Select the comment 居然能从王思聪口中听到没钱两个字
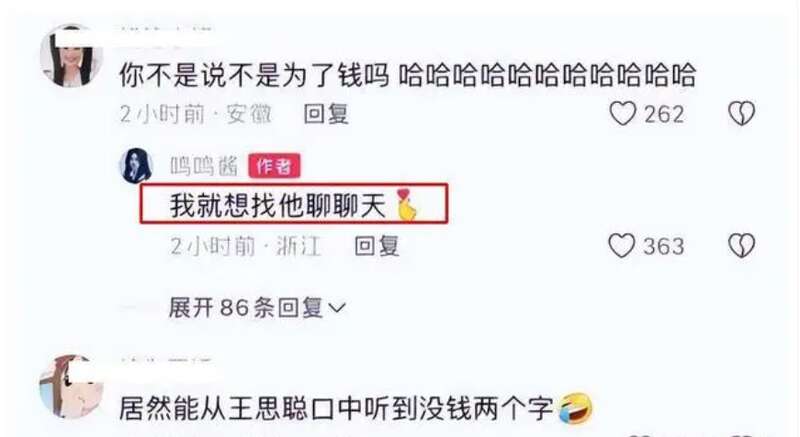Viewport: 800px width, 437px height. (x=337, y=409)
